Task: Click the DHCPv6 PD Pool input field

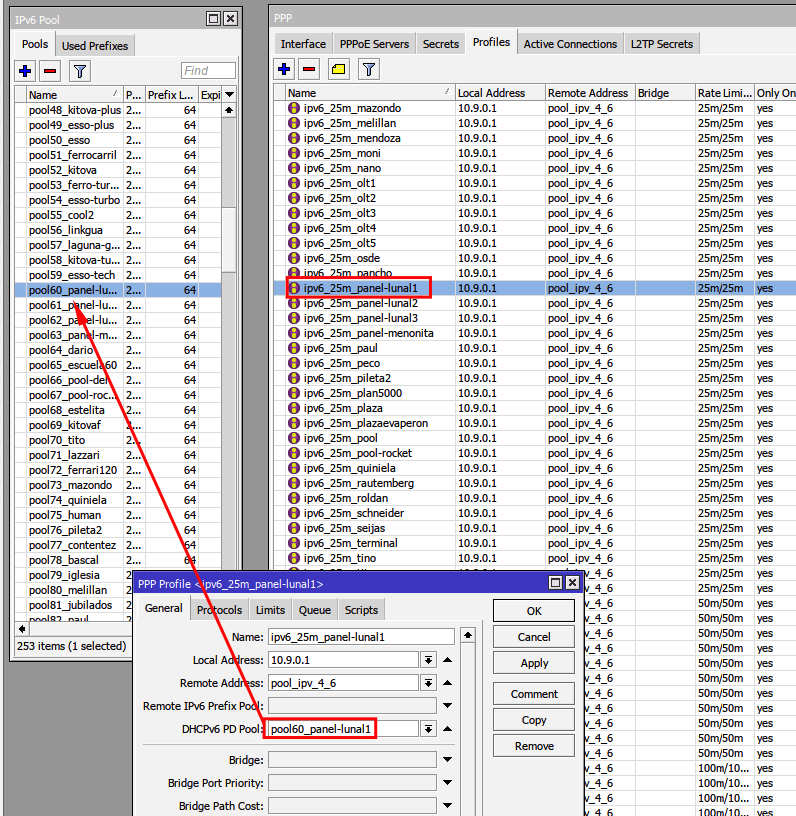Action: pos(343,729)
